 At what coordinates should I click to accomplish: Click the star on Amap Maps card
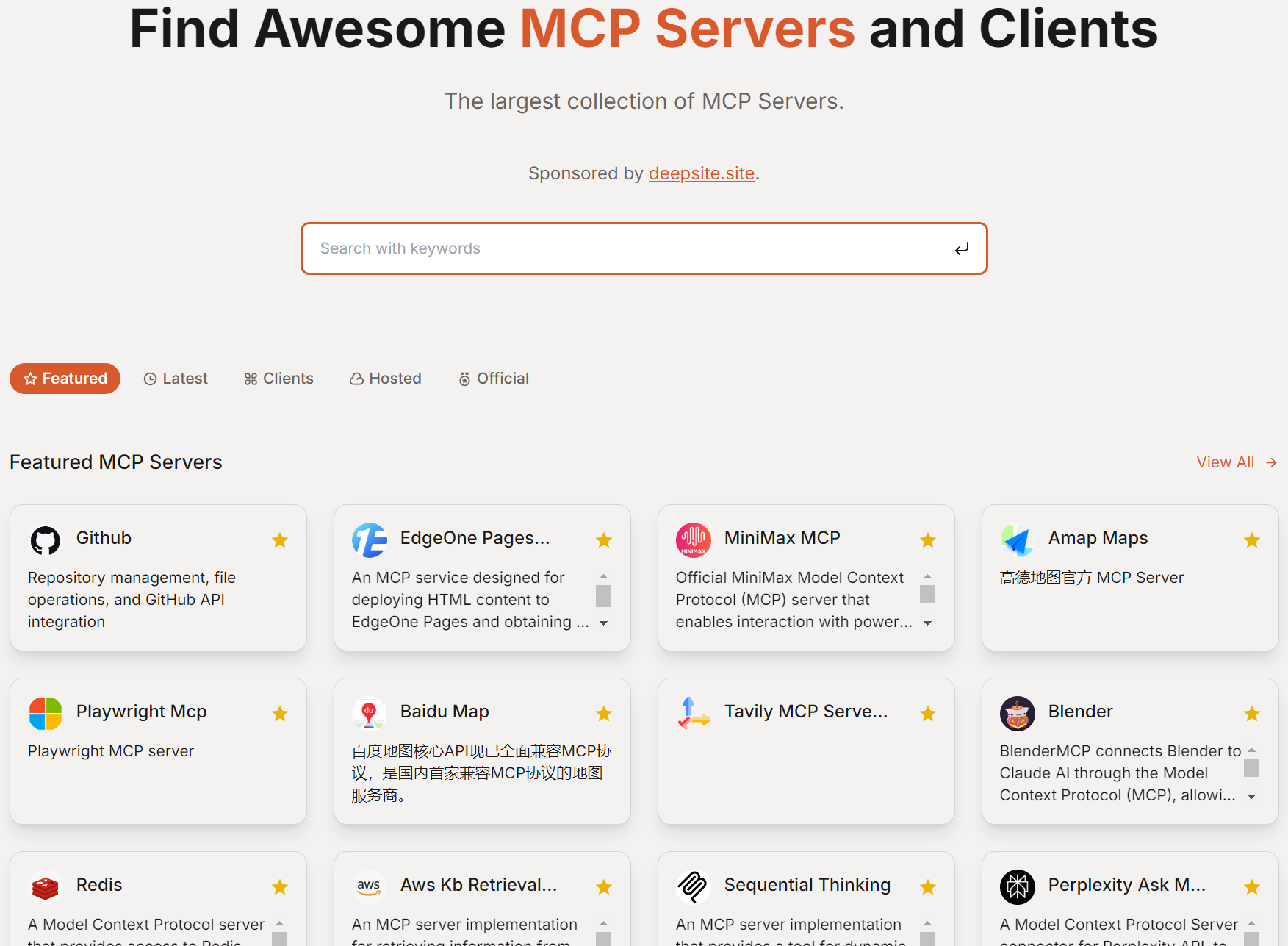coord(1252,541)
